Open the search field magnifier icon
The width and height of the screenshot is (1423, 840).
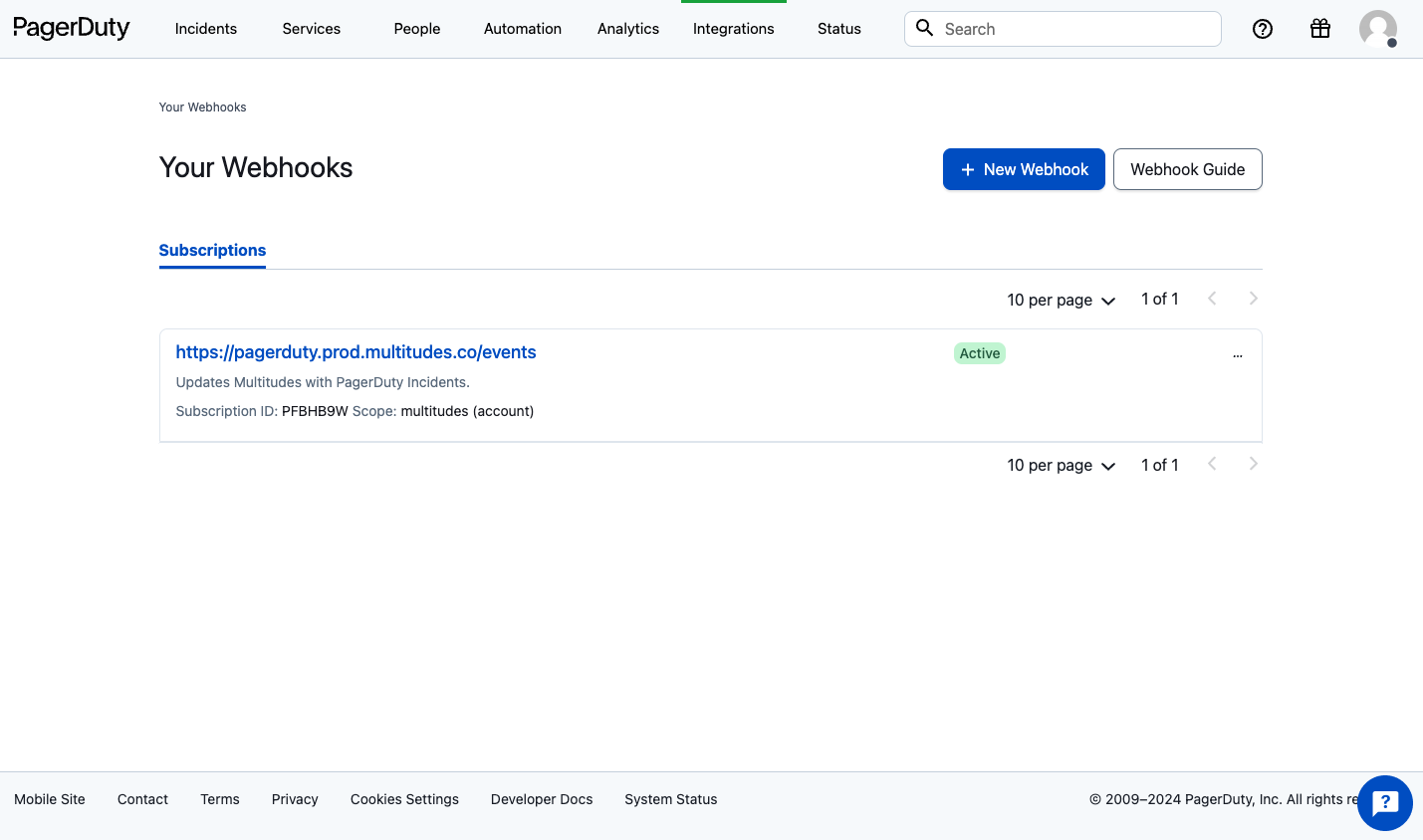point(924,28)
